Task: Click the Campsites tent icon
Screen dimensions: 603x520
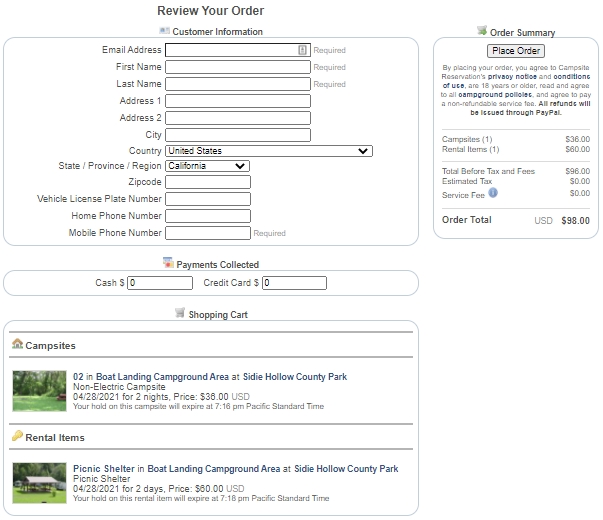Action: (17, 344)
